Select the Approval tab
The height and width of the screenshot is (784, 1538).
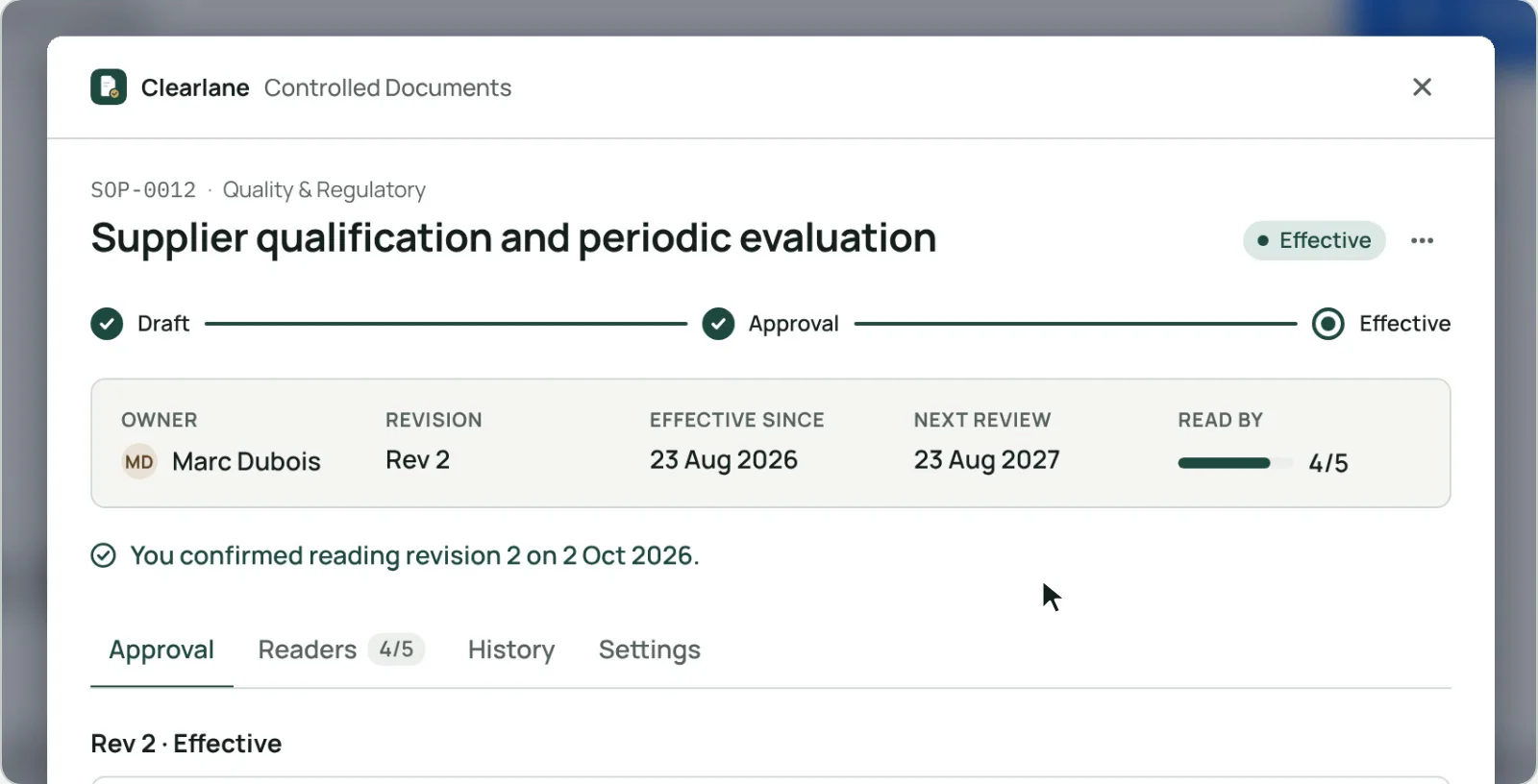(161, 649)
